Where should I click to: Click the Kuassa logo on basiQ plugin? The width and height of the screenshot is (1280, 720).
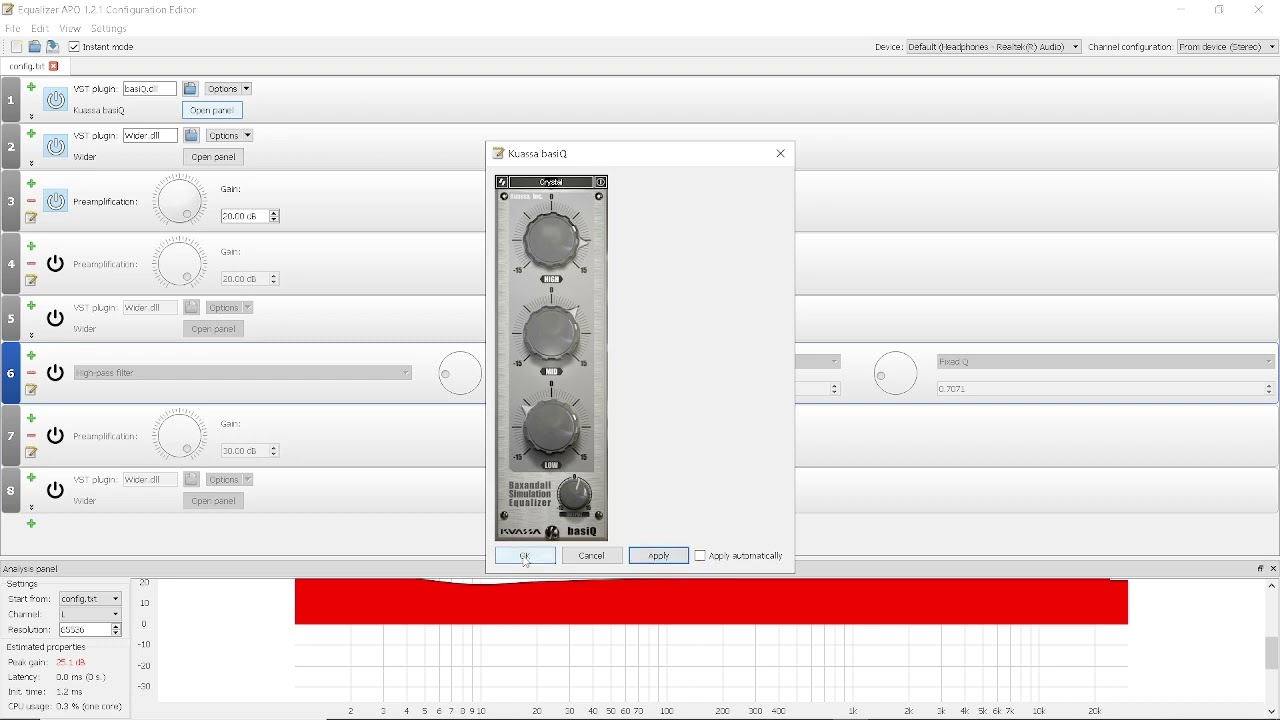pos(552,532)
